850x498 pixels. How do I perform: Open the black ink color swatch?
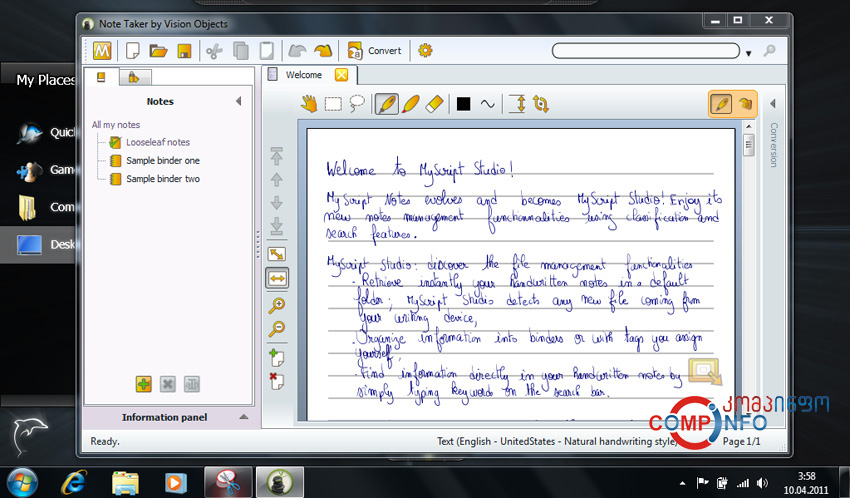(463, 104)
